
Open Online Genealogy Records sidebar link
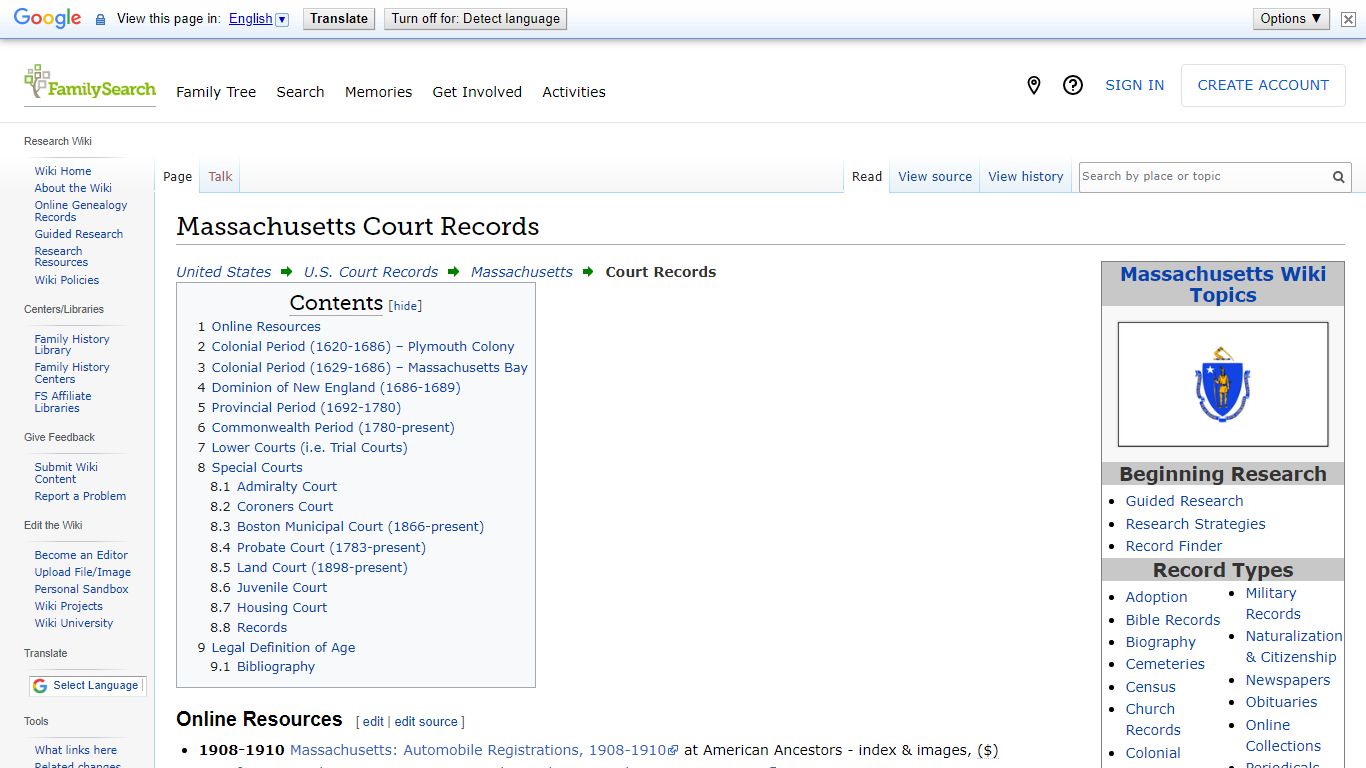[x=81, y=211]
